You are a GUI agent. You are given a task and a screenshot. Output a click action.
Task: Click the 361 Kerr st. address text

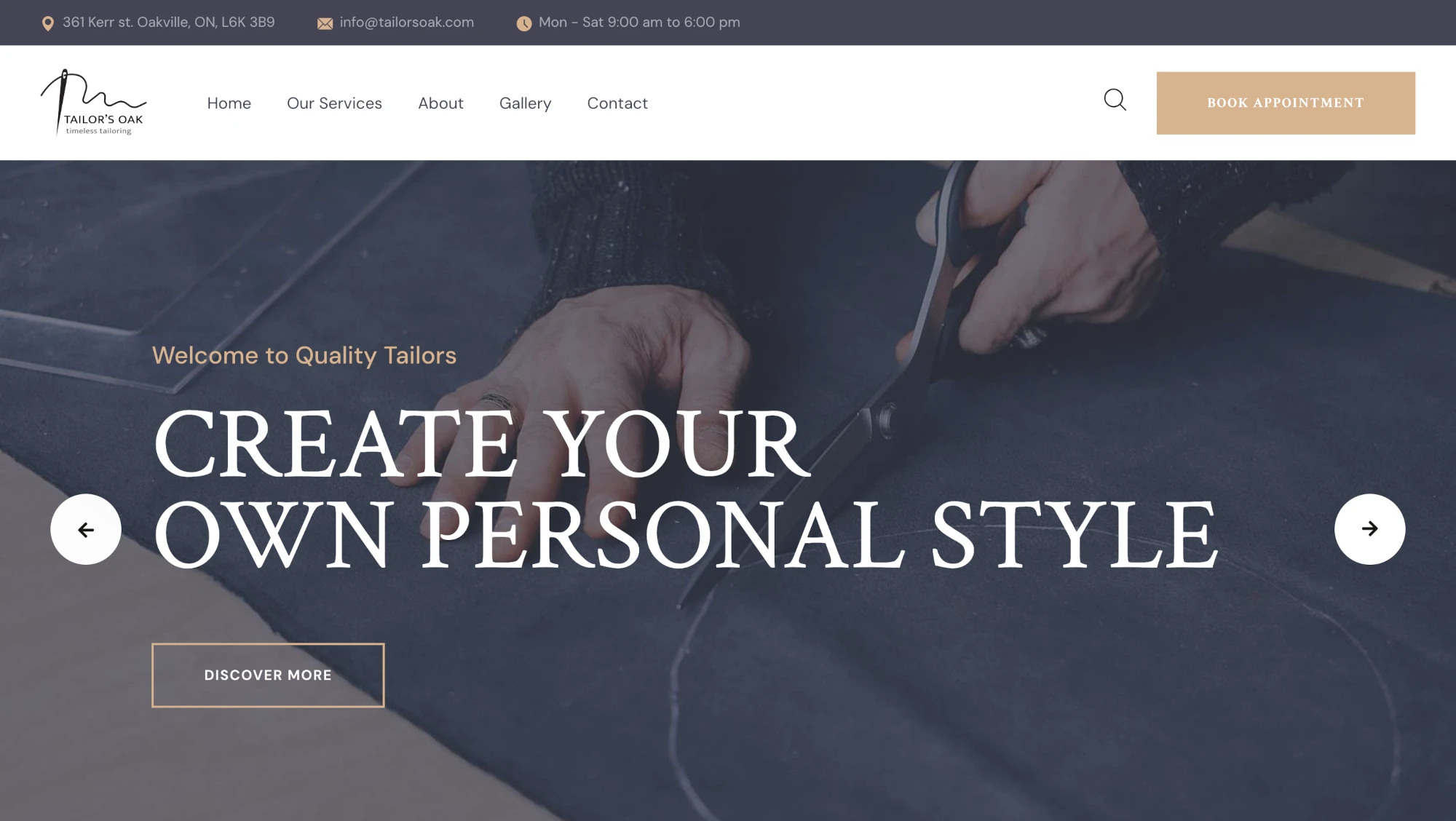coord(169,23)
